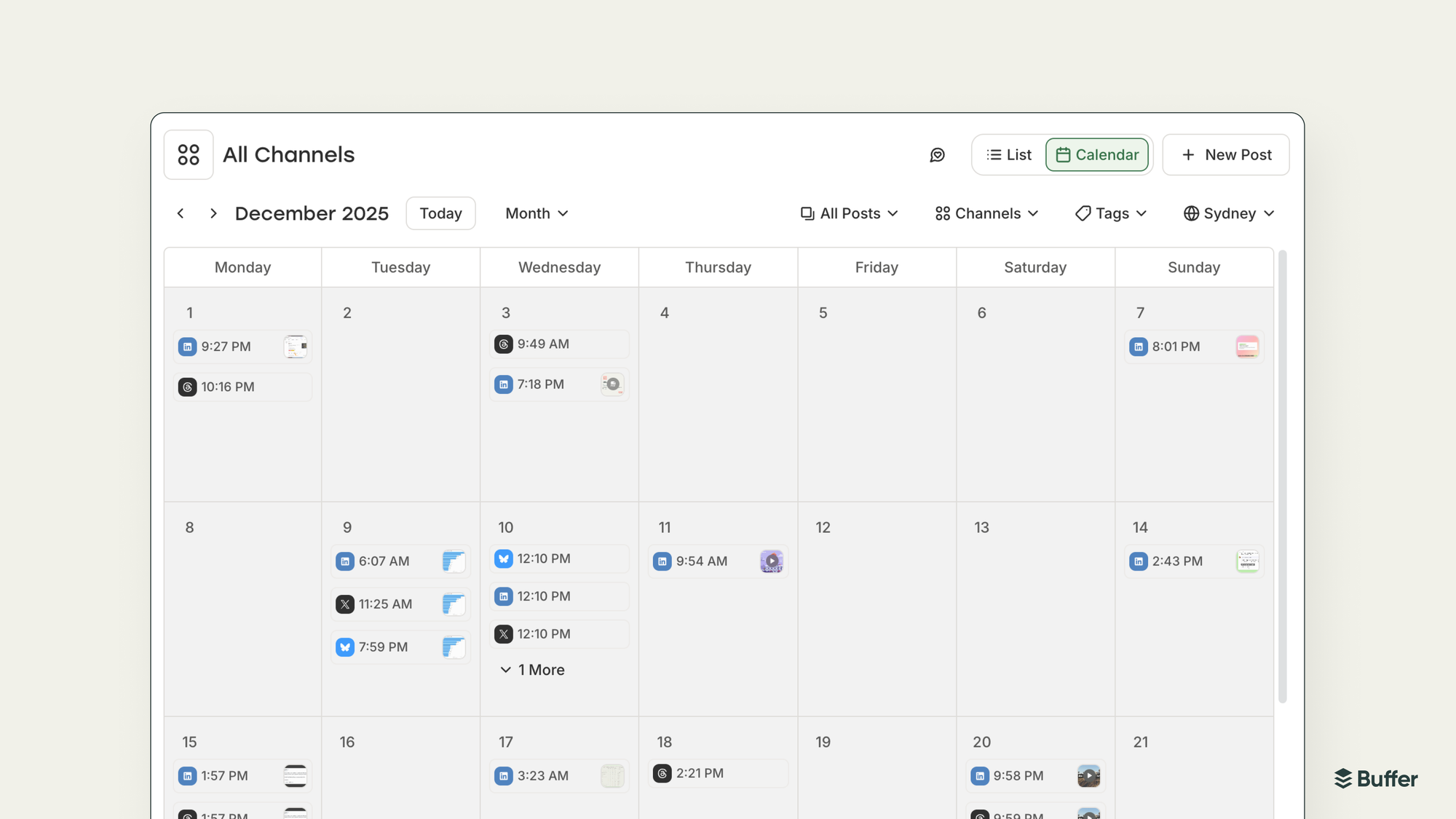
Task: Click the Today button
Action: (x=440, y=213)
